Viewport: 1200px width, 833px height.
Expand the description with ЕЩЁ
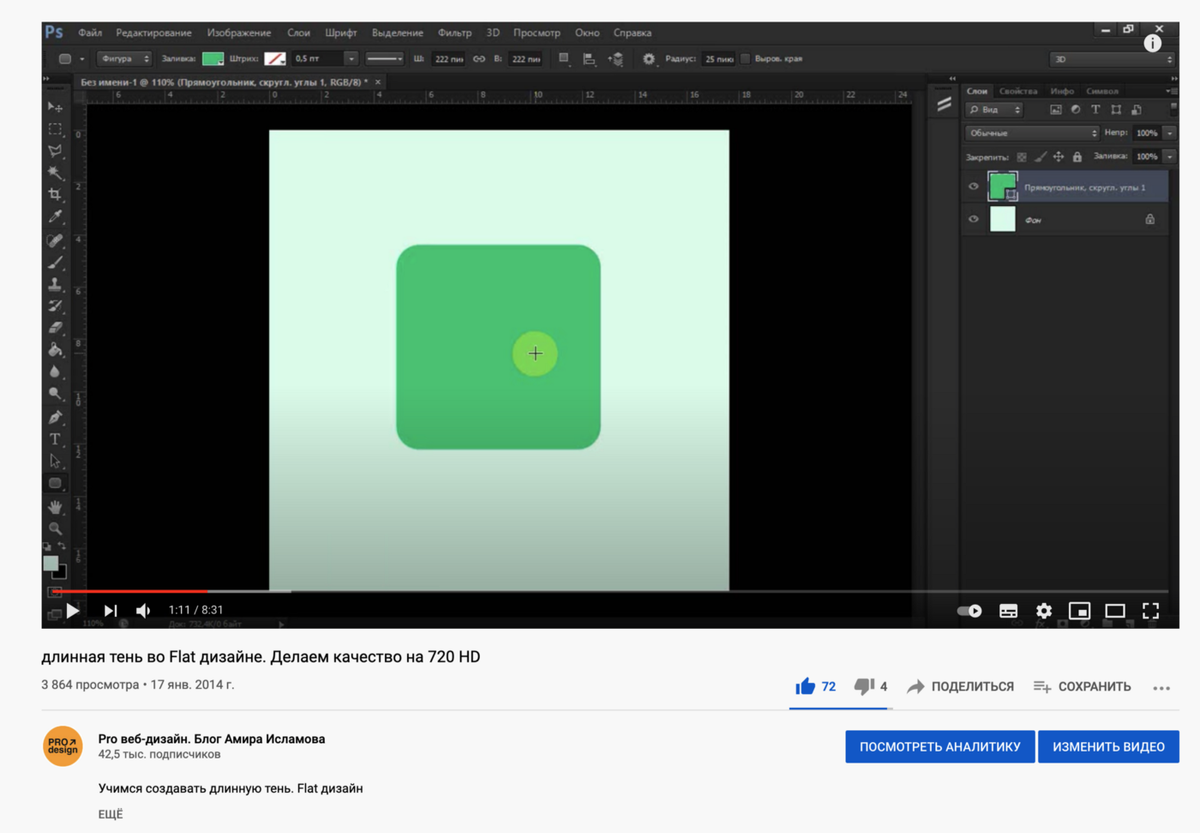tap(111, 814)
